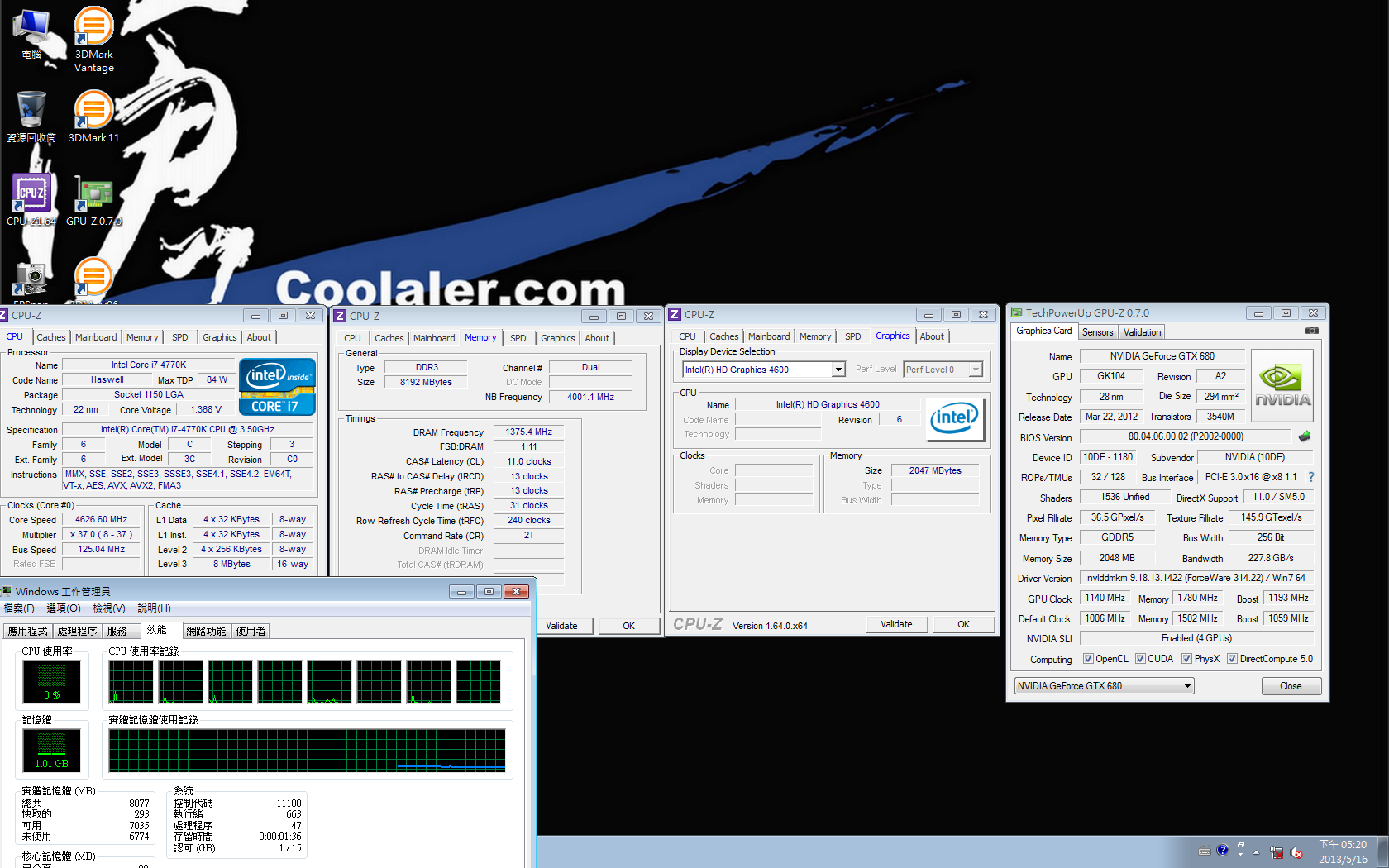
Task: Click the GPU-Z screenshot camera icon
Action: click(1312, 331)
